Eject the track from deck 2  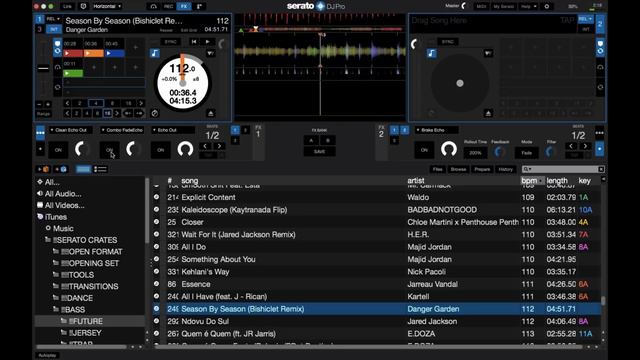click(488, 113)
